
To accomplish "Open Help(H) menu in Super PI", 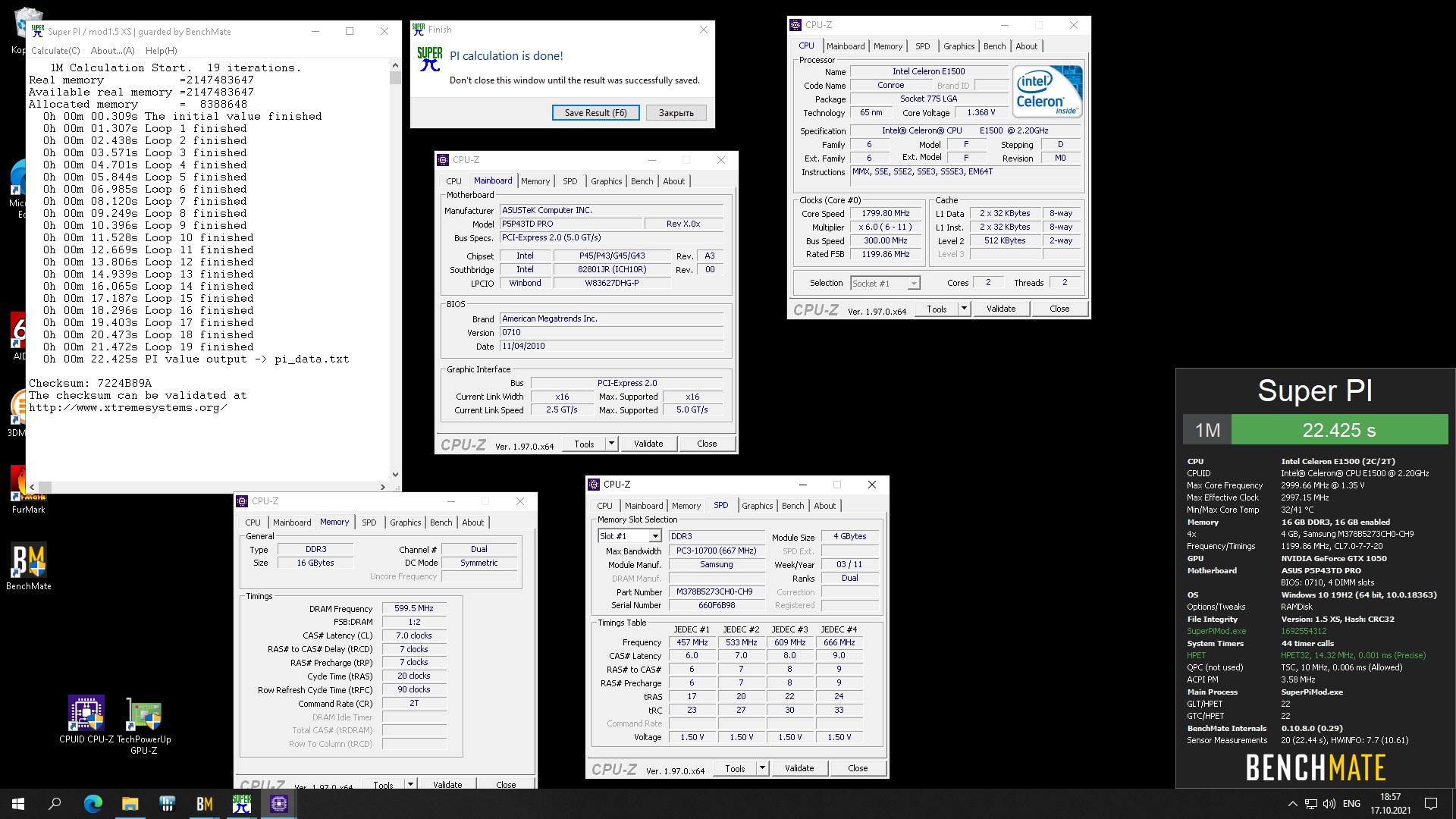I will point(161,51).
